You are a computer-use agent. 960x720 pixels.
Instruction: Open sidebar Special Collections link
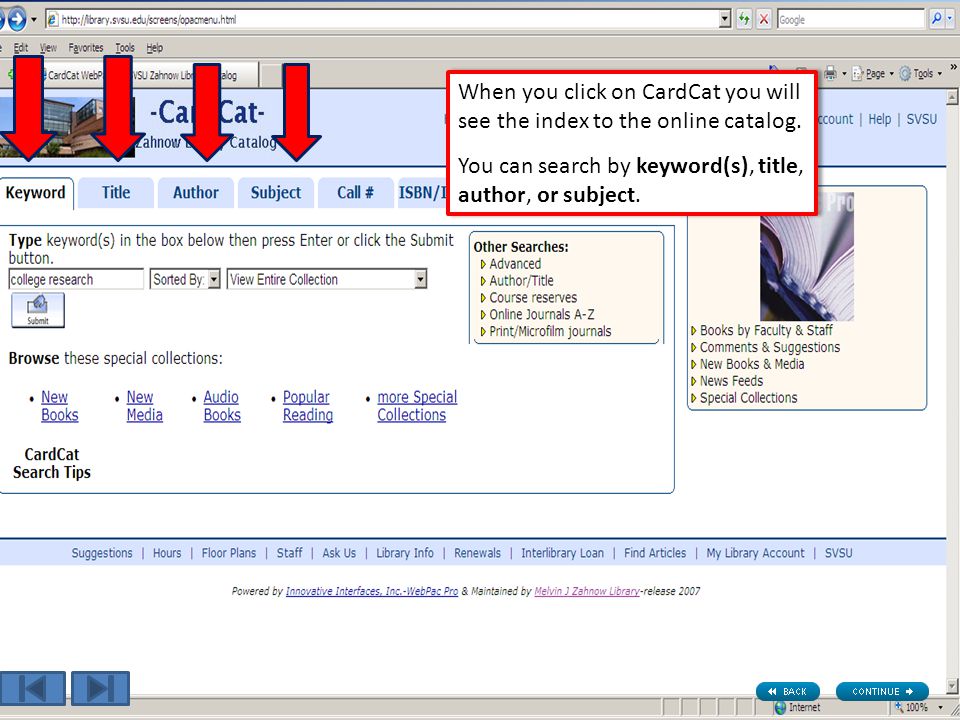click(748, 398)
